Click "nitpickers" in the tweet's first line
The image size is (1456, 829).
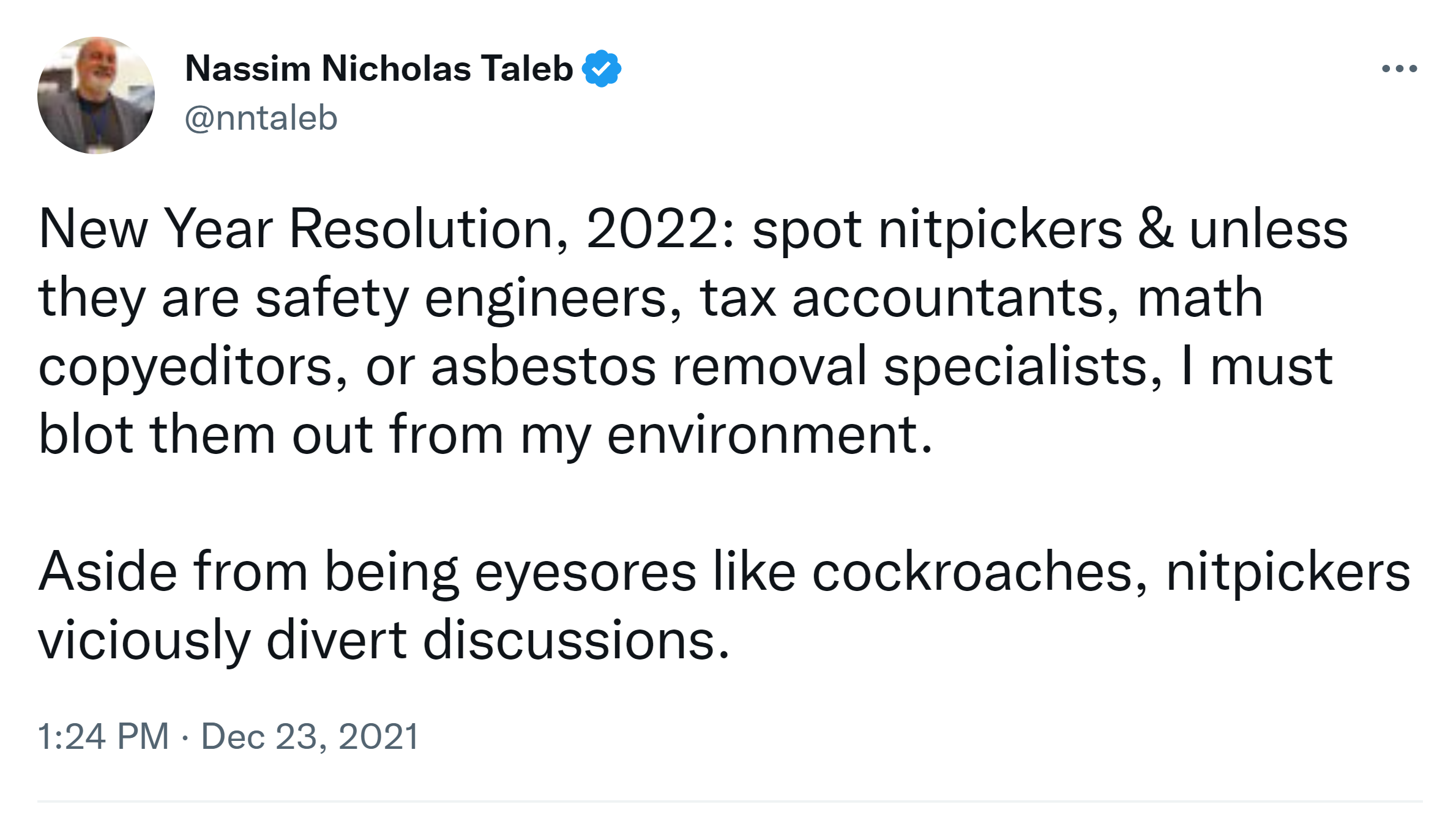point(1000,229)
